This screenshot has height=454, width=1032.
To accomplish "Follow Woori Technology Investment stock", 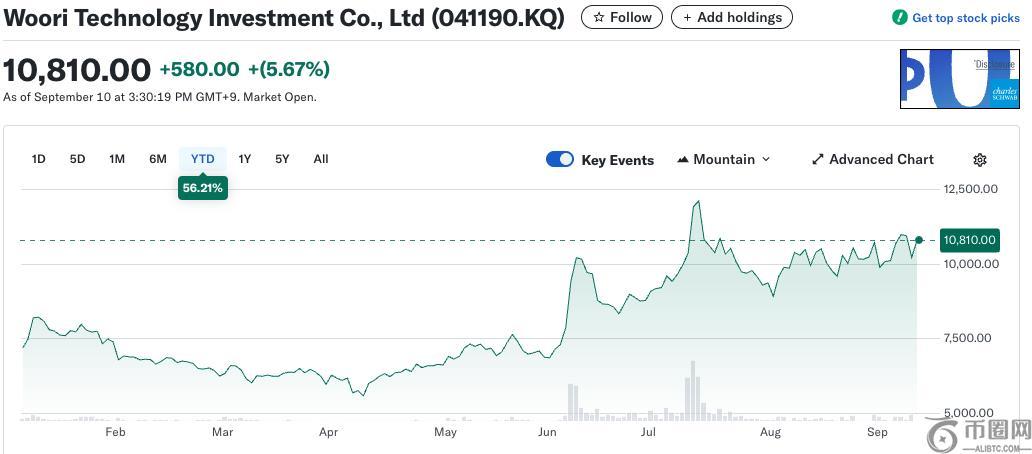I will [622, 17].
